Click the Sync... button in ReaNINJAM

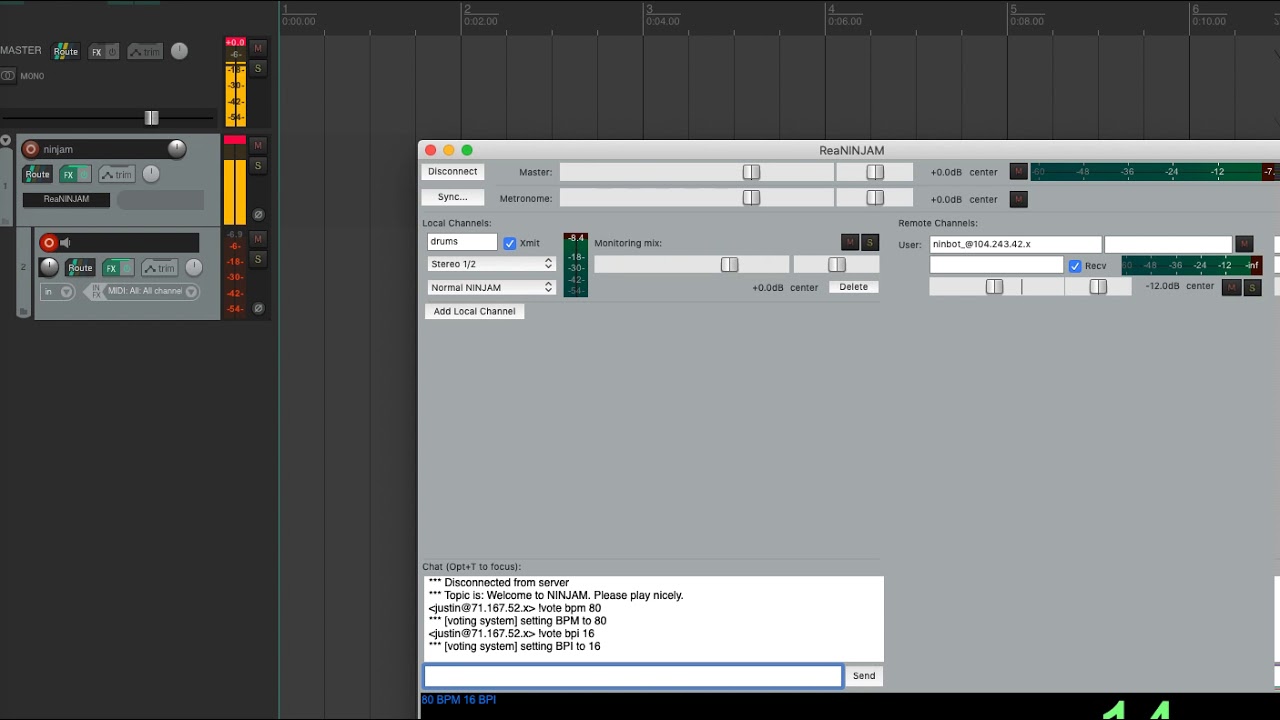(453, 197)
